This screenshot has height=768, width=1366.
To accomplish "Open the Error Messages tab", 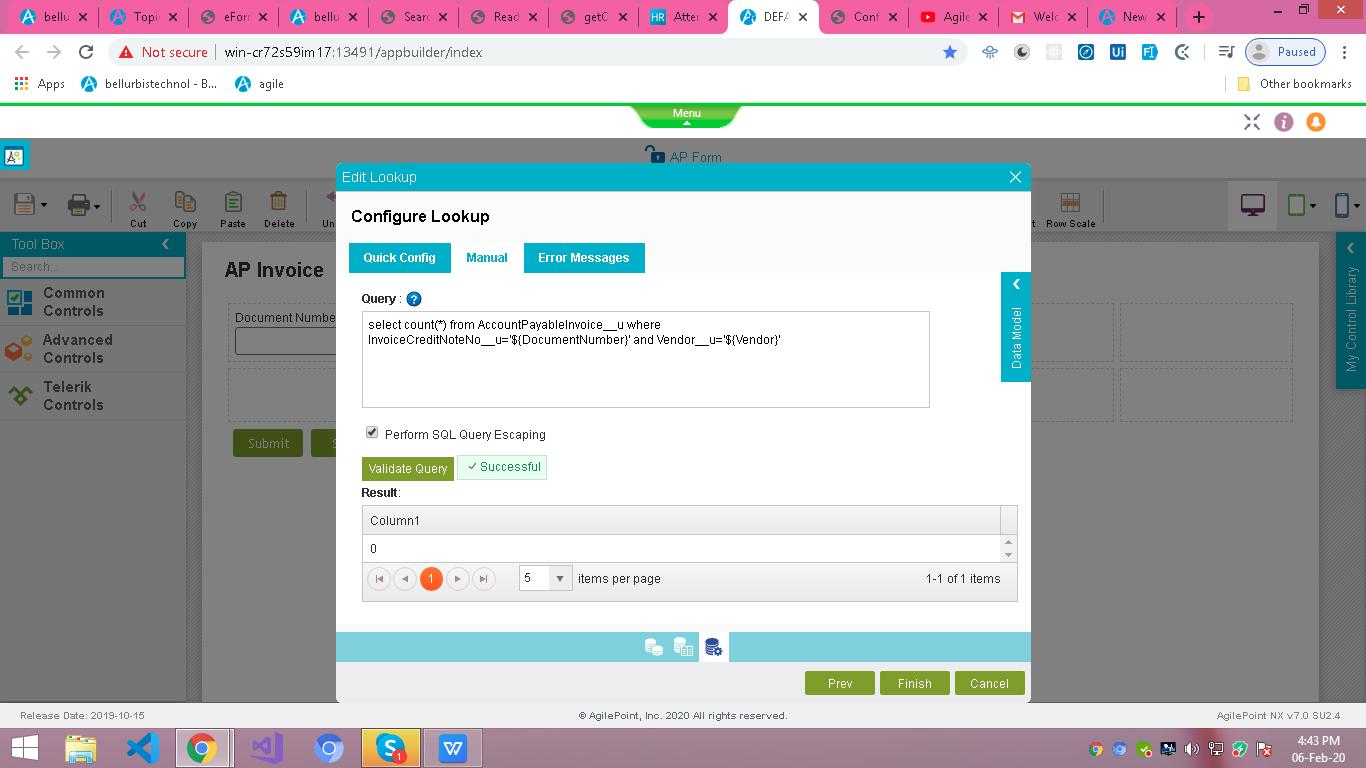I will [583, 258].
